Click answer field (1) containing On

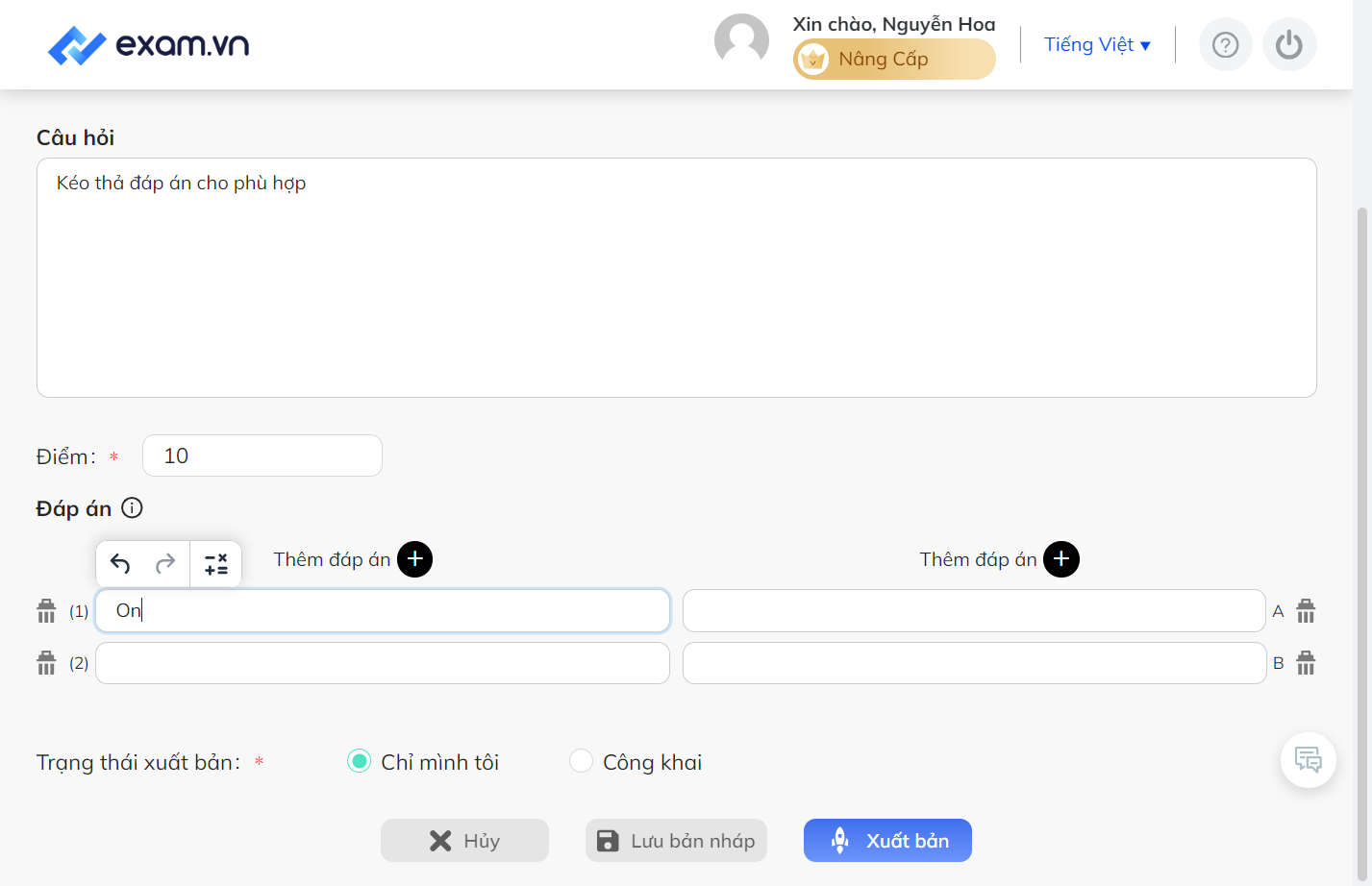click(x=383, y=611)
